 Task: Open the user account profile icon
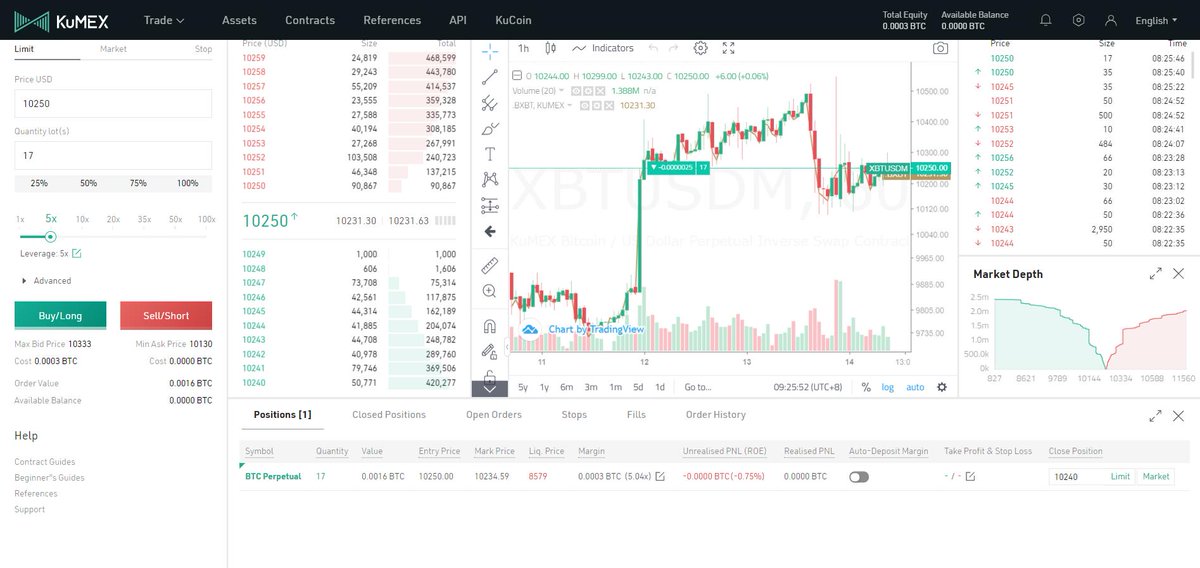click(x=1110, y=20)
